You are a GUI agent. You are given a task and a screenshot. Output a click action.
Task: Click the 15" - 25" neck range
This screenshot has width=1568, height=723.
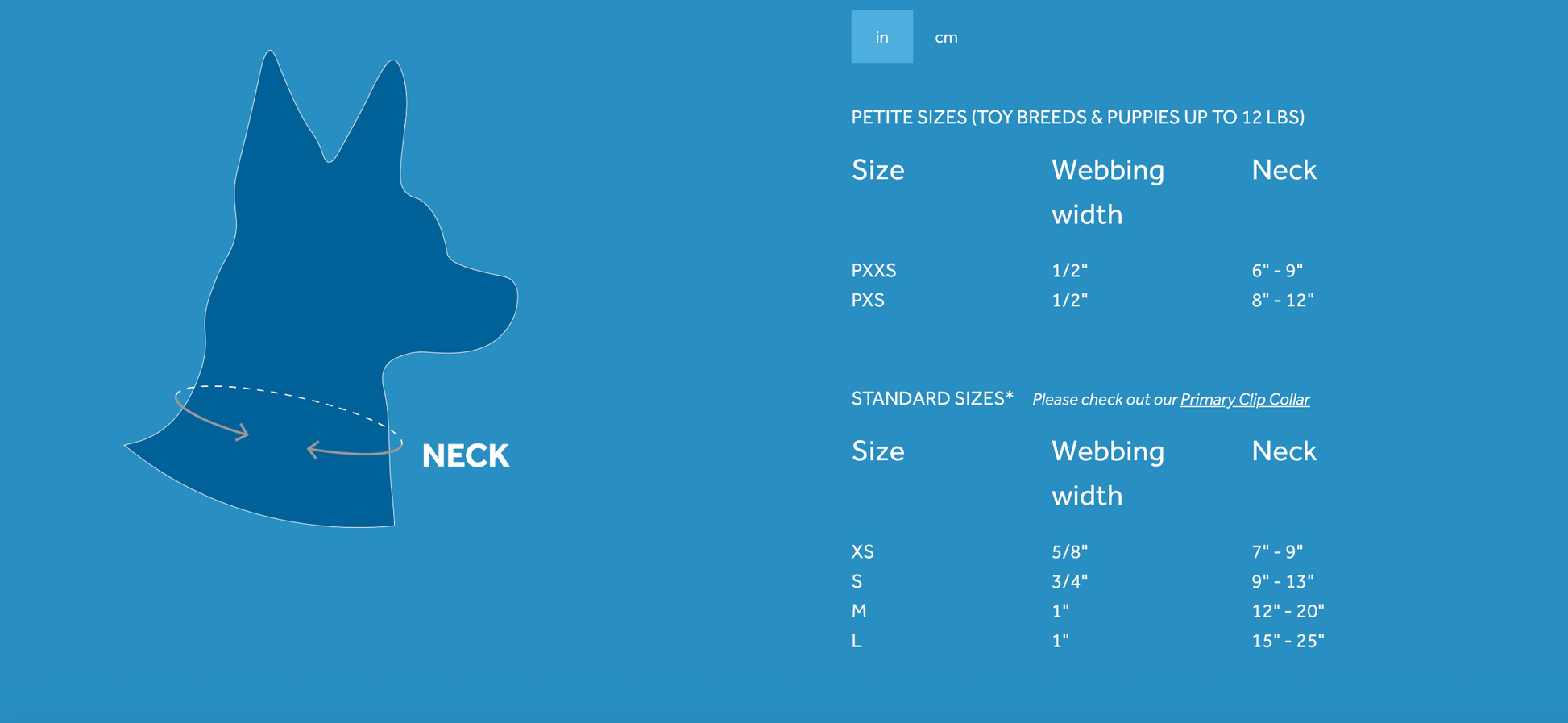[1288, 642]
